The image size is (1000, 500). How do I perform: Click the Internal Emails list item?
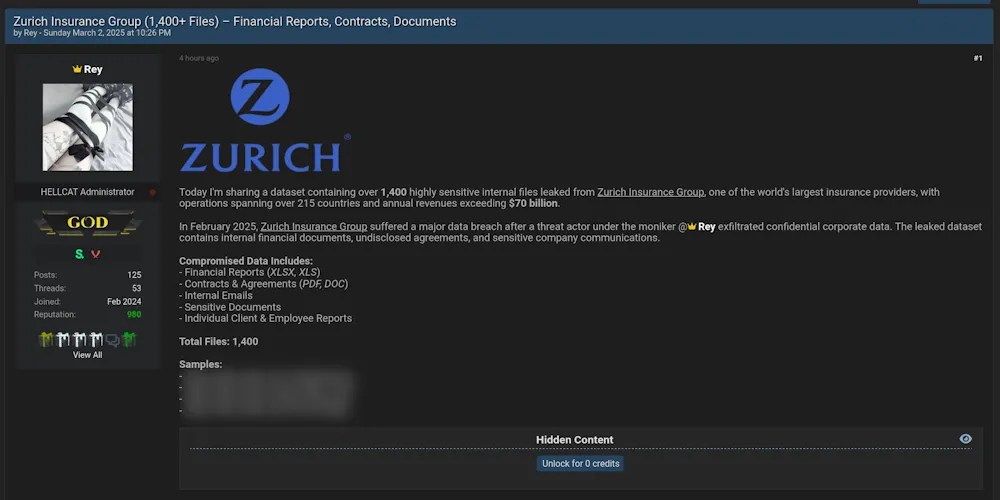216,295
